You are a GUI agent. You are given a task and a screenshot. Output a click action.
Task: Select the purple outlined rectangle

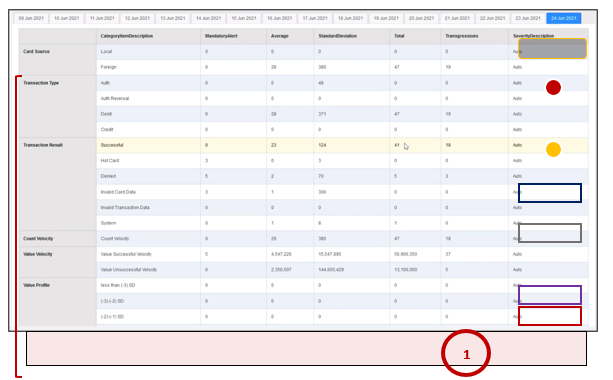pos(550,295)
